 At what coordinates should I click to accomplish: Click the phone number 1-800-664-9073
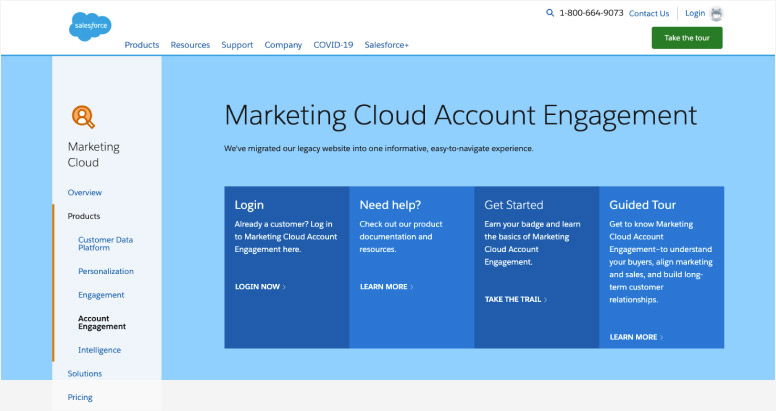click(x=591, y=13)
